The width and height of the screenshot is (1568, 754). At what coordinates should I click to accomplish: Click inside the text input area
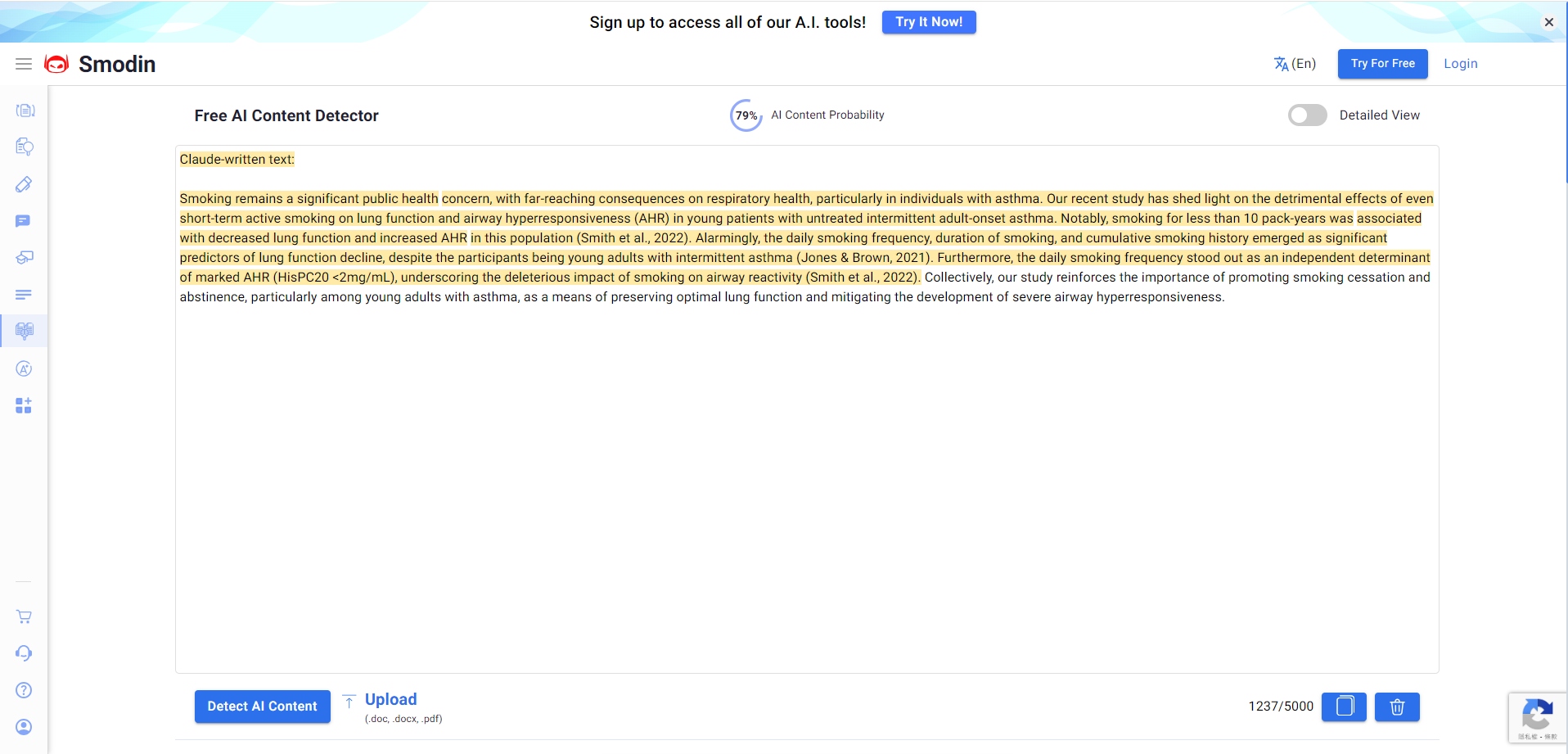[x=806, y=409]
